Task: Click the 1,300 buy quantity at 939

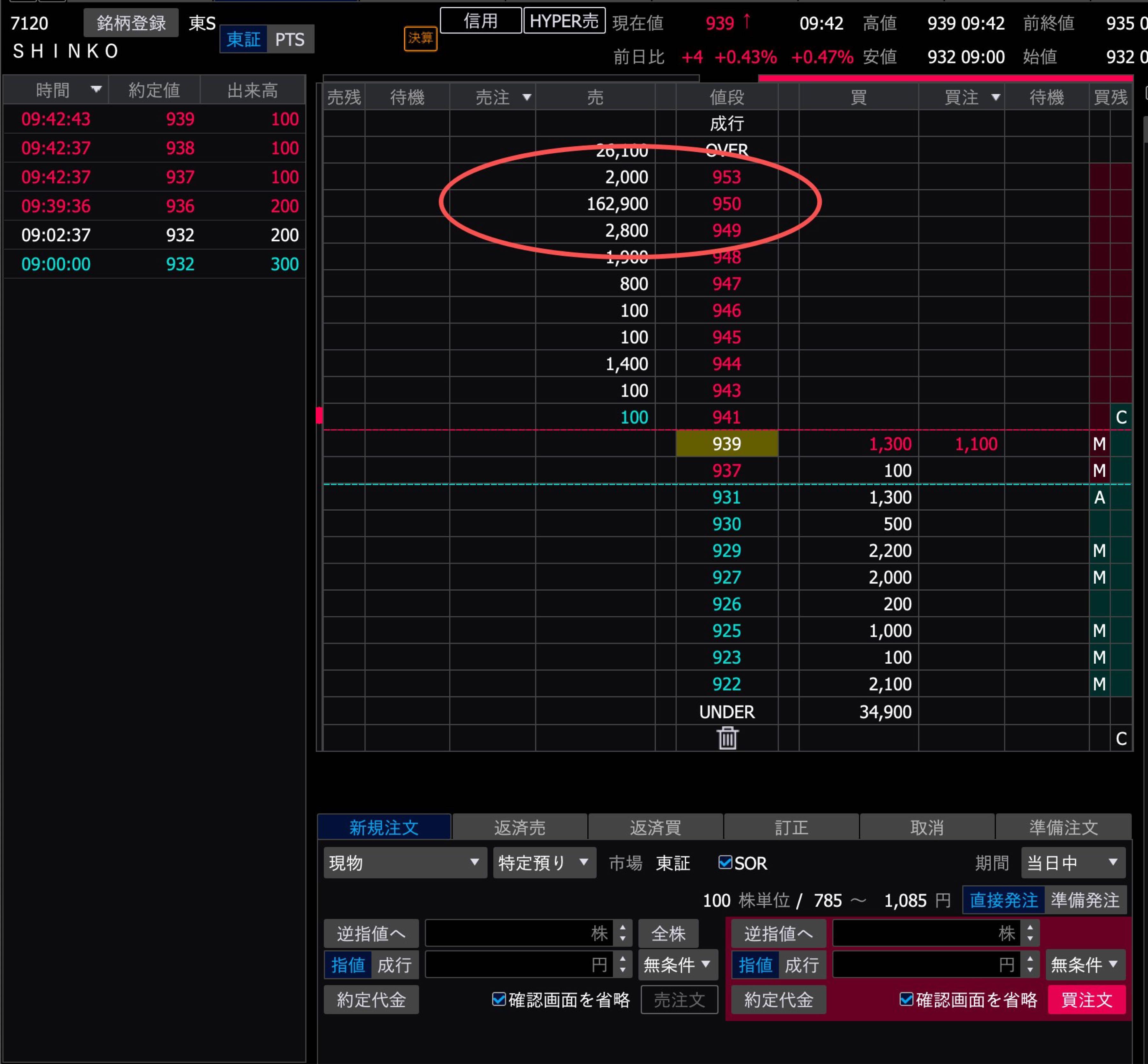Action: [890, 444]
